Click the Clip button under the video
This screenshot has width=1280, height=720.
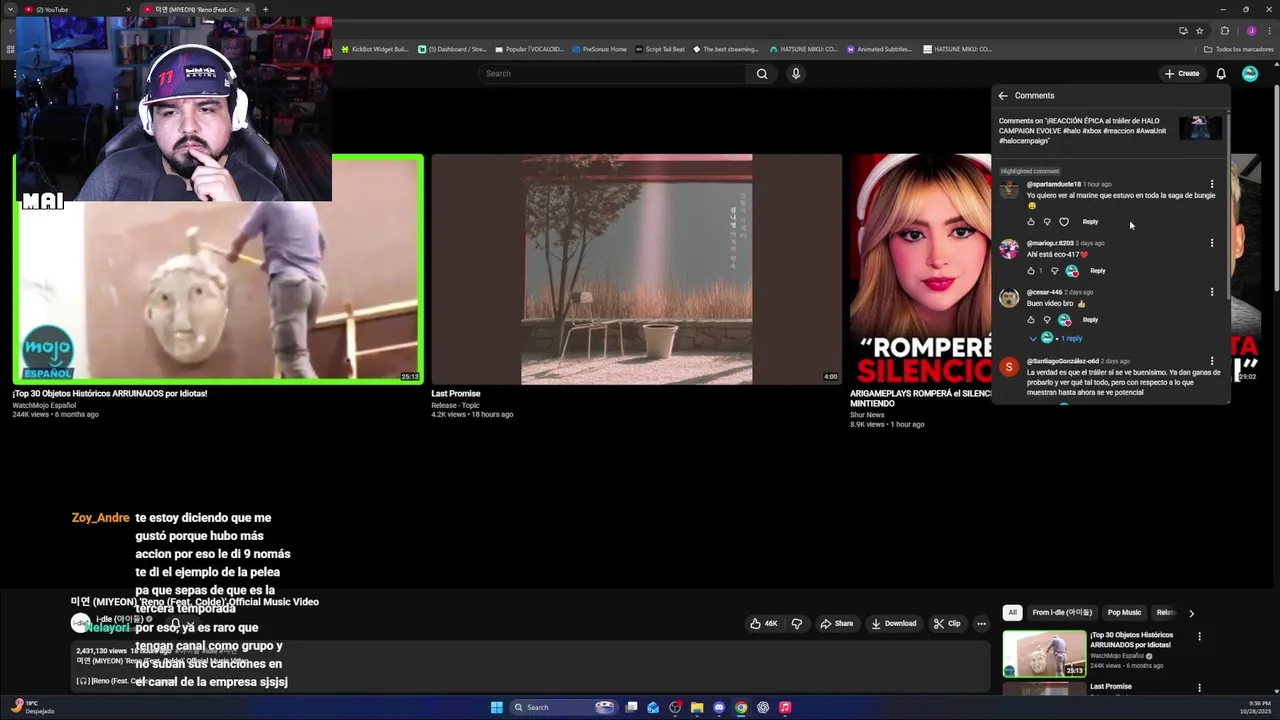[947, 623]
